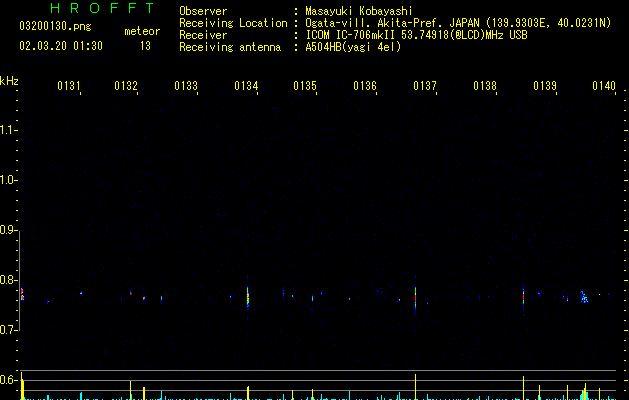Click observer name Masayuki Kobayashi

359,11
